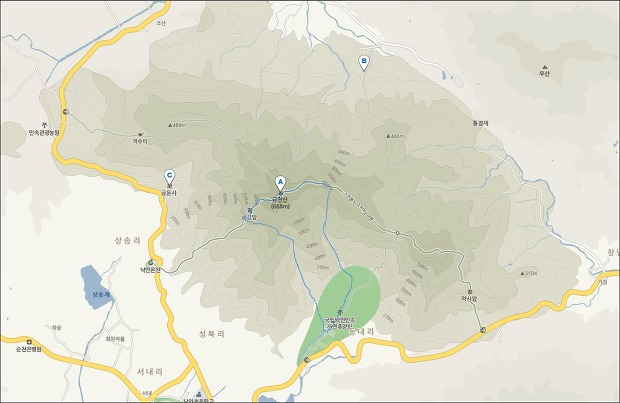Click the trailhead icon at the green park entrance
The height and width of the screenshot is (403, 620).
click(x=307, y=360)
